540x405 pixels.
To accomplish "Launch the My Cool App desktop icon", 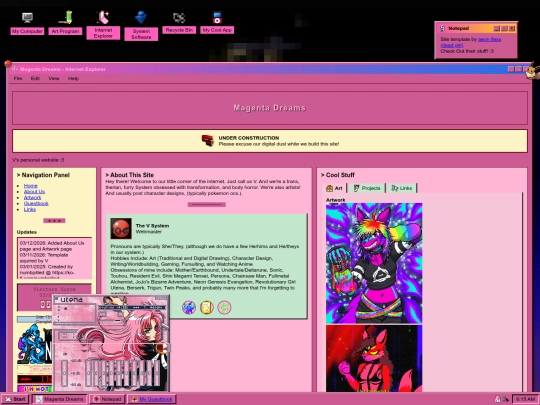I will [x=217, y=23].
